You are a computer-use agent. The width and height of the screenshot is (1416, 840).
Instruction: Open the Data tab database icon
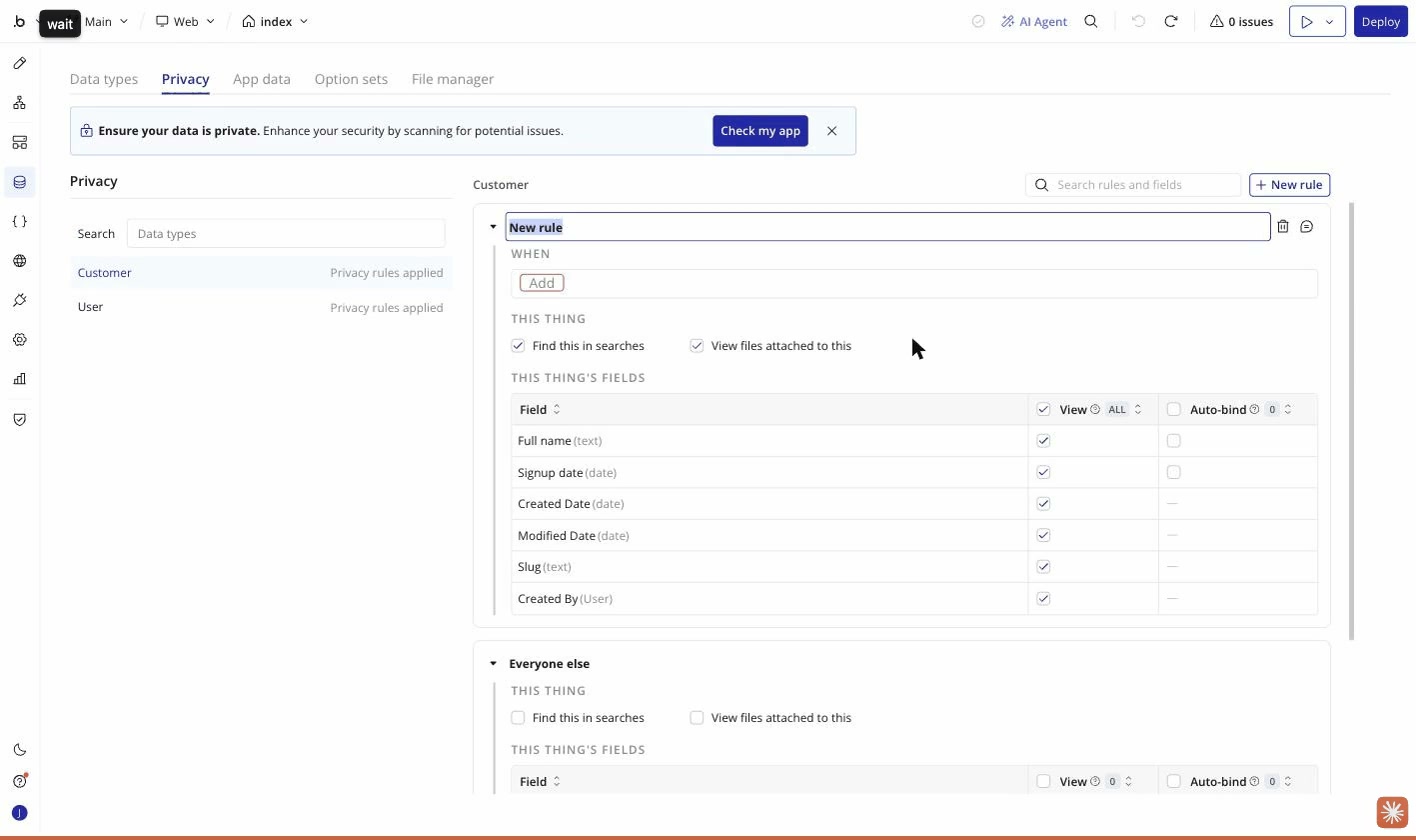19,182
